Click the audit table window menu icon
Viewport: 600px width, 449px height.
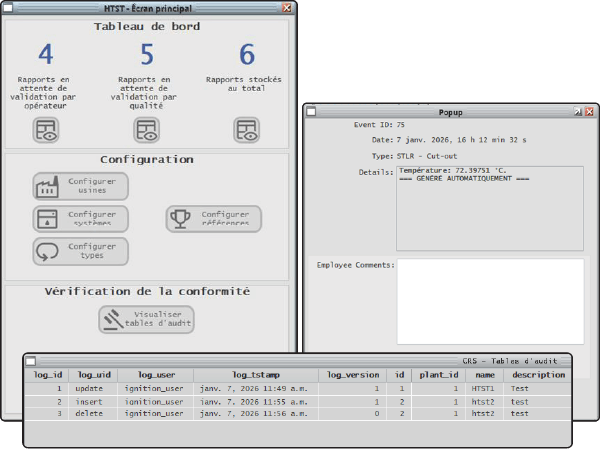point(31,361)
